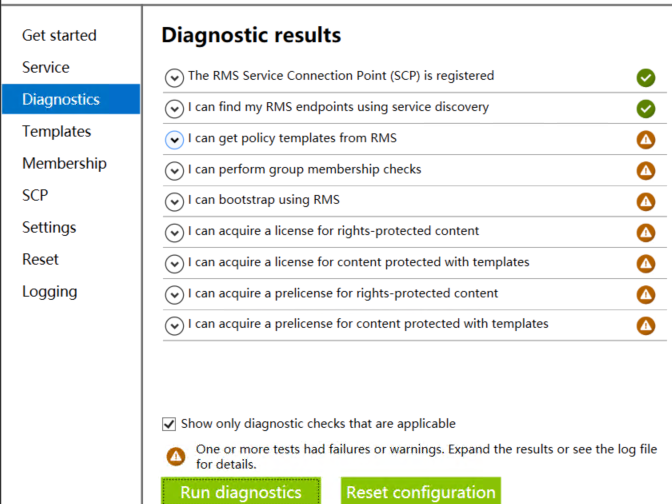The width and height of the screenshot is (672, 504).
Task: Uncheck Show only applicable diagnostic checks
Action: click(169, 424)
